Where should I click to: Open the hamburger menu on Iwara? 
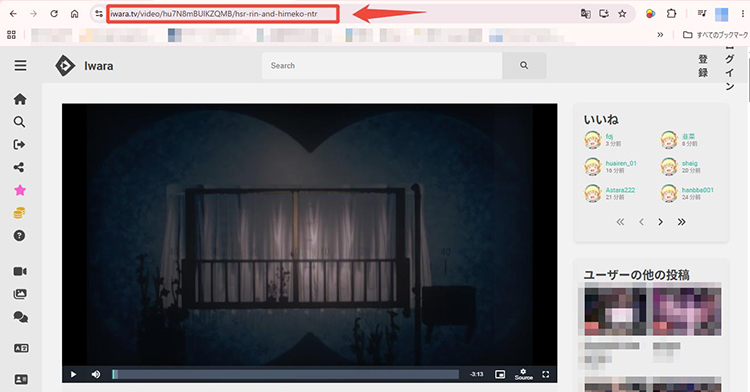tap(21, 65)
